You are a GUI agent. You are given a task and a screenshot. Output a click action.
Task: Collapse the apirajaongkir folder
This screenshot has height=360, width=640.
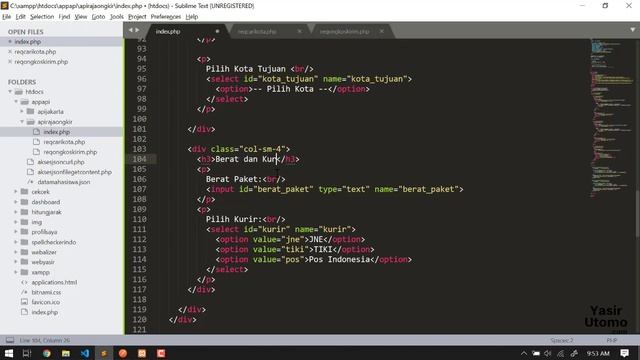(x=22, y=122)
